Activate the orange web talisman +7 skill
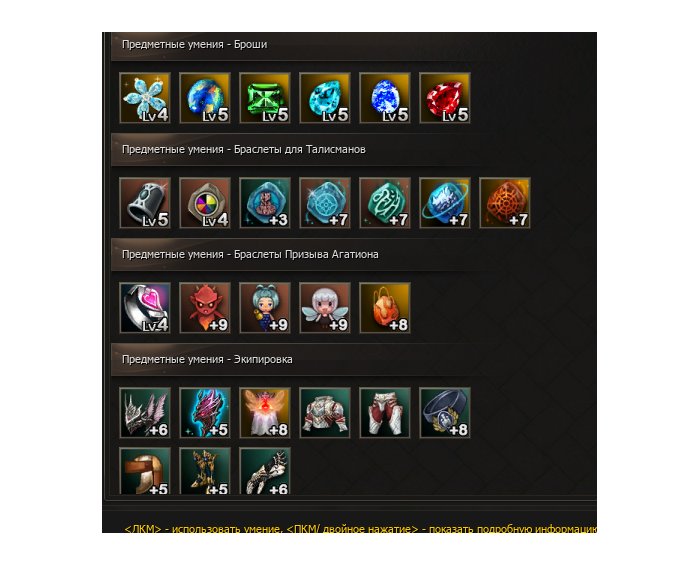This screenshot has height=565, width=699. (x=505, y=203)
